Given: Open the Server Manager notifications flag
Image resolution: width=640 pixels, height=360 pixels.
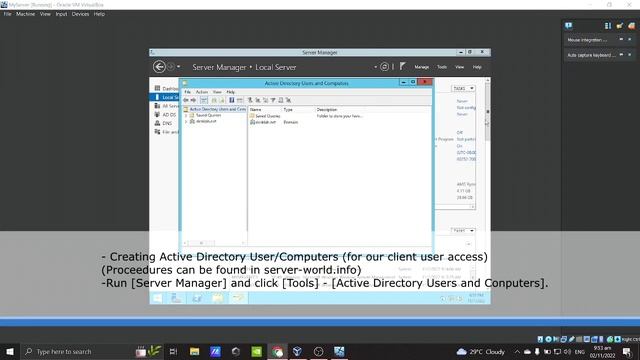Looking at the screenshot, I should pos(402,66).
